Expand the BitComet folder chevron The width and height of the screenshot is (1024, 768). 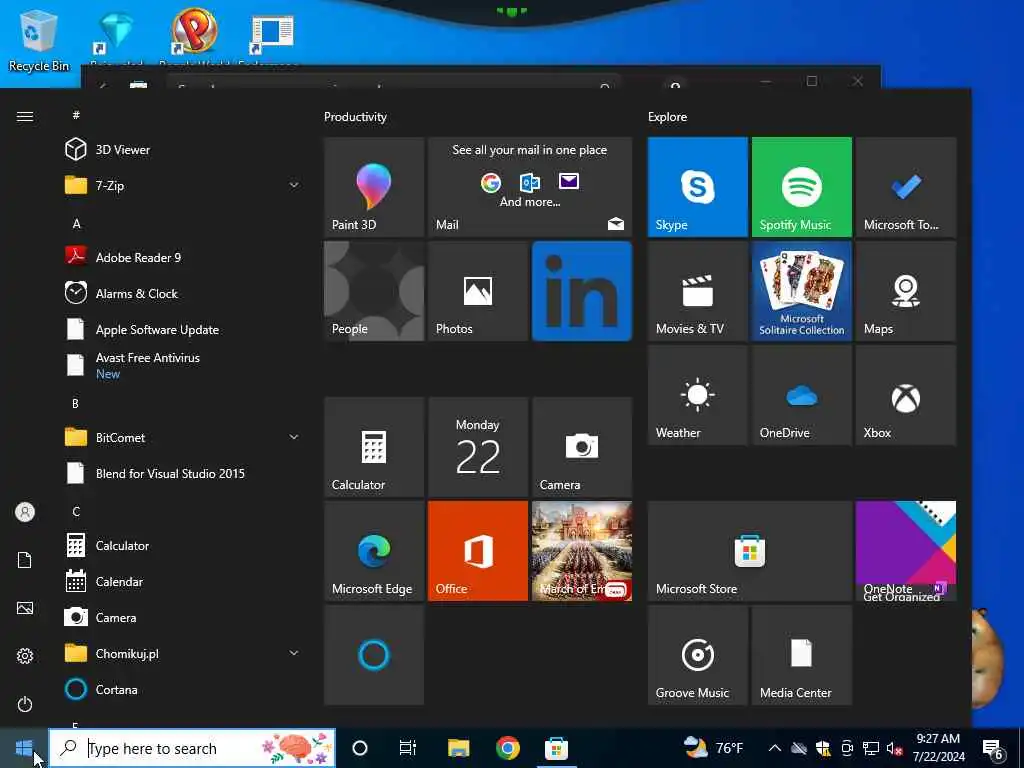point(294,437)
